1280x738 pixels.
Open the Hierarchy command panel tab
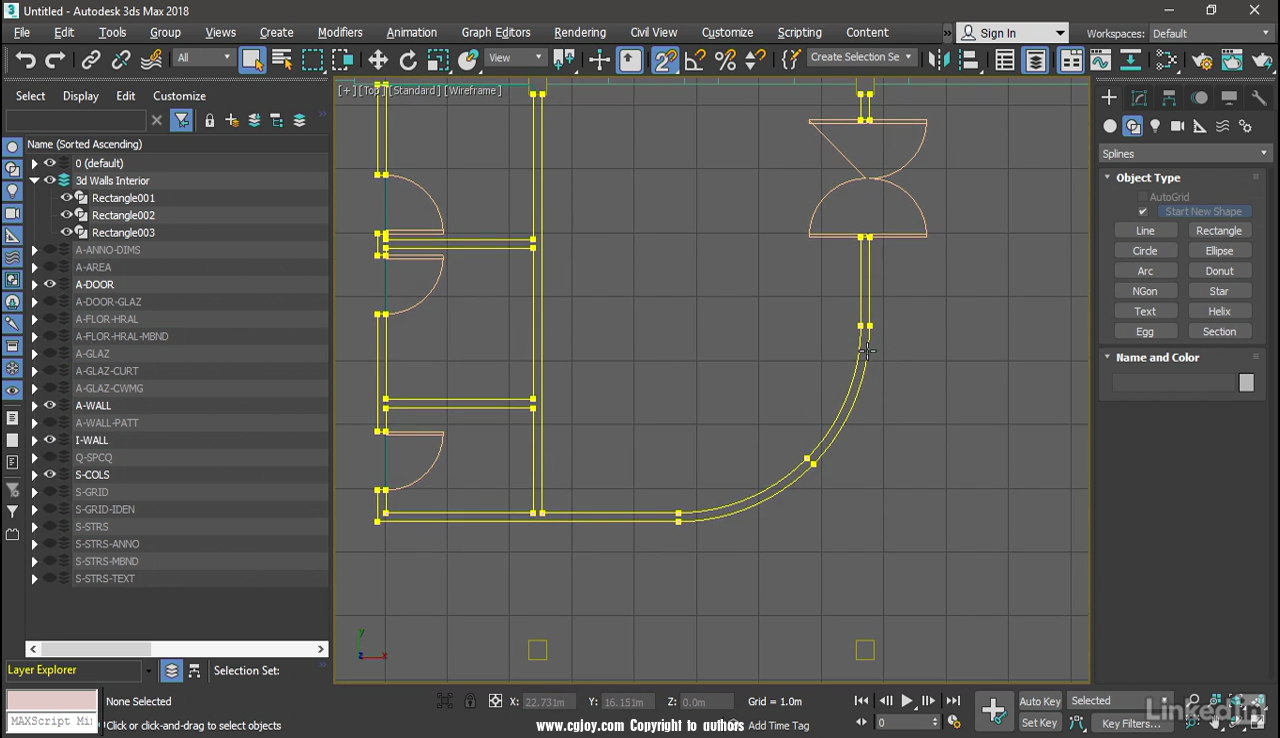coord(1169,97)
